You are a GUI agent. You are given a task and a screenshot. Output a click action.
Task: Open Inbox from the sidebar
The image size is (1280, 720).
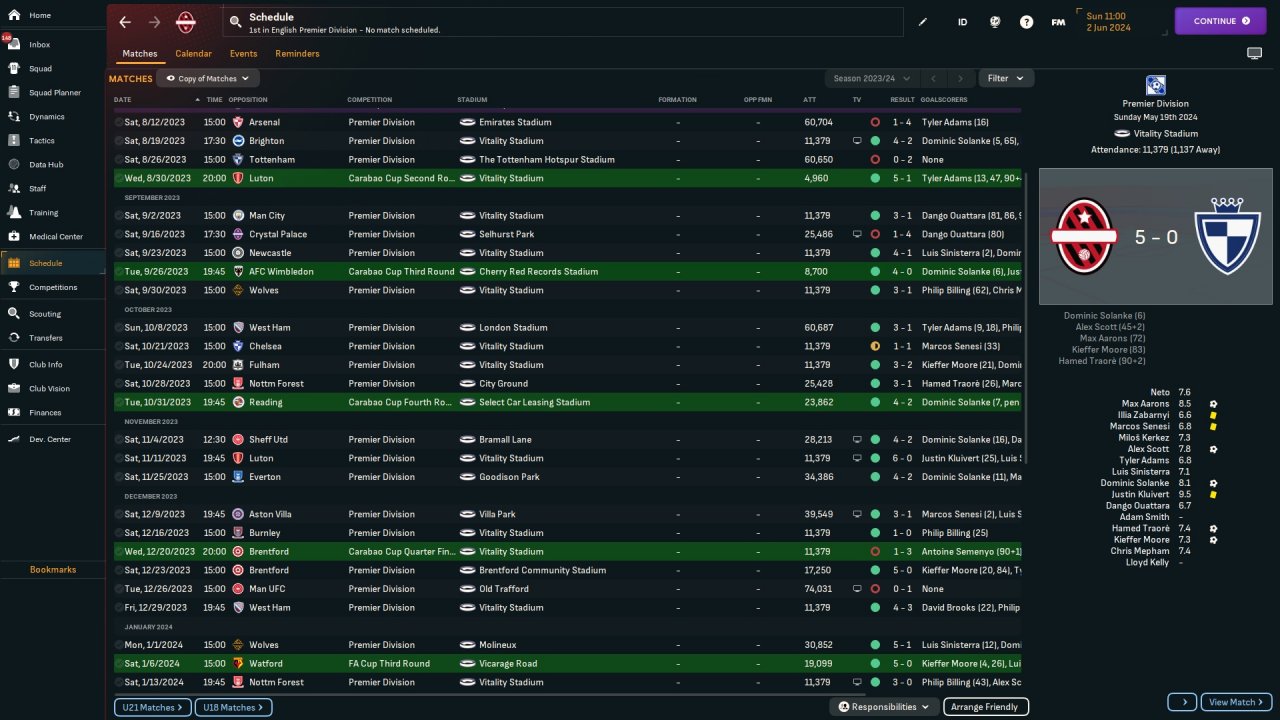(x=52, y=44)
